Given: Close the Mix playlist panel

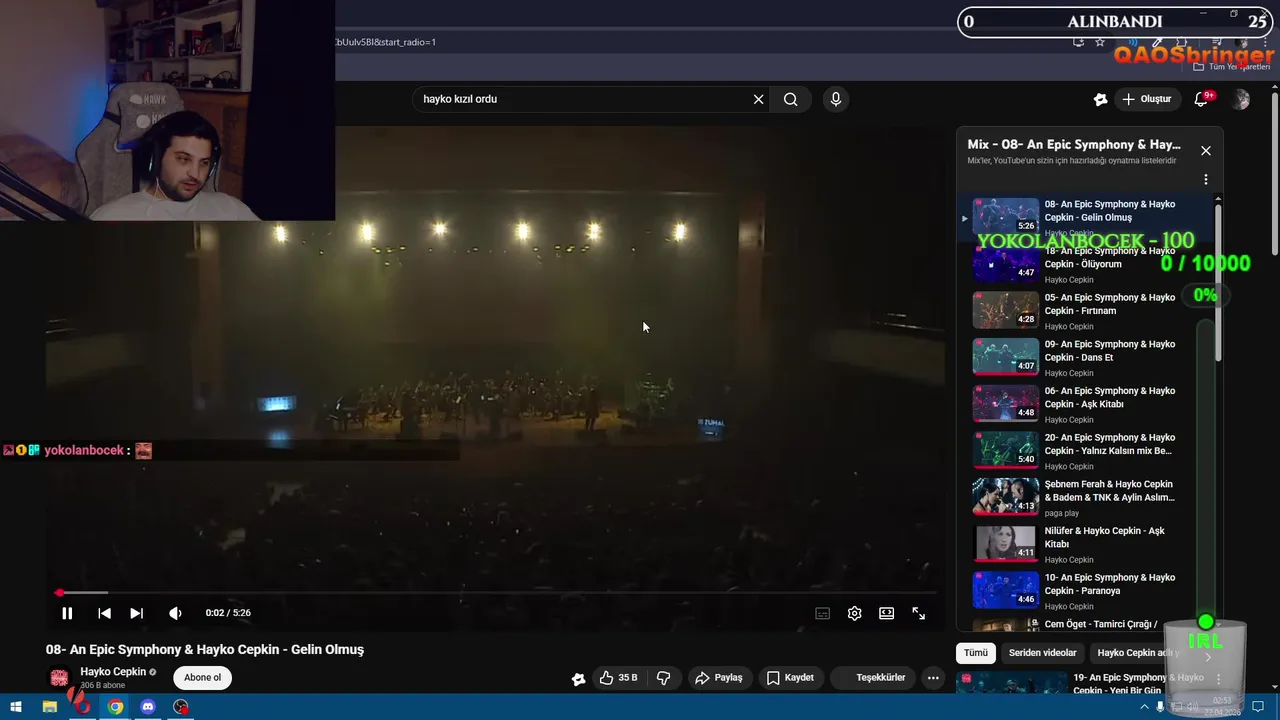Looking at the screenshot, I should 1205,150.
